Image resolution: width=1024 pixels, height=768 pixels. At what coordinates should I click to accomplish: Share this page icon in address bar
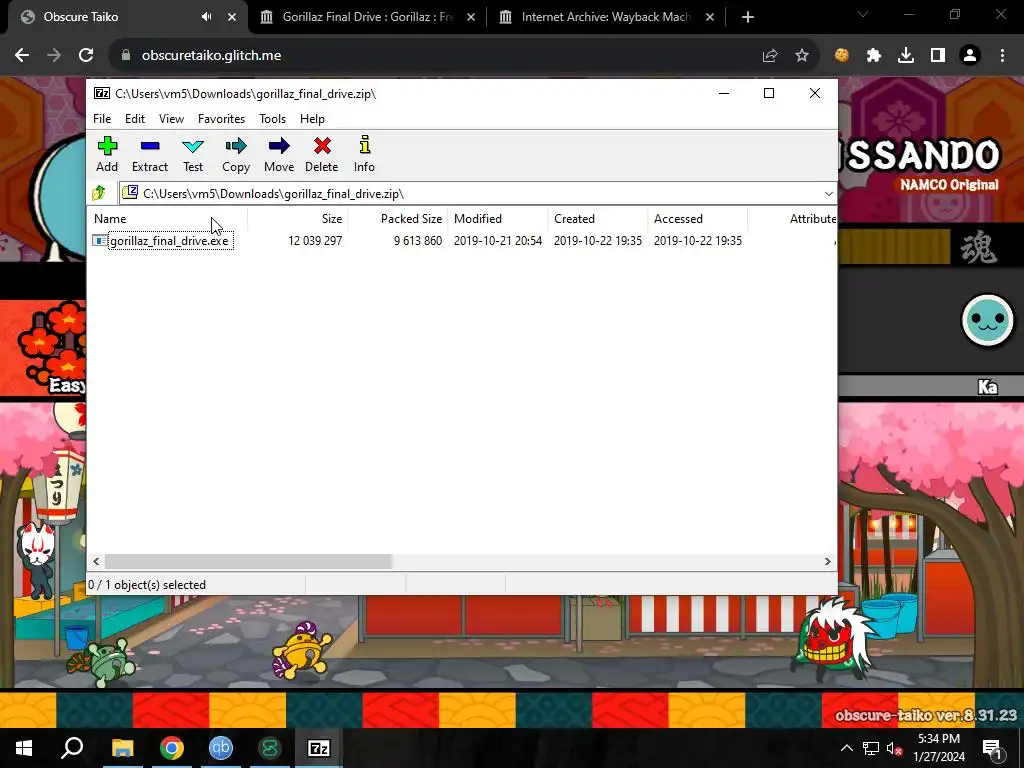[770, 56]
